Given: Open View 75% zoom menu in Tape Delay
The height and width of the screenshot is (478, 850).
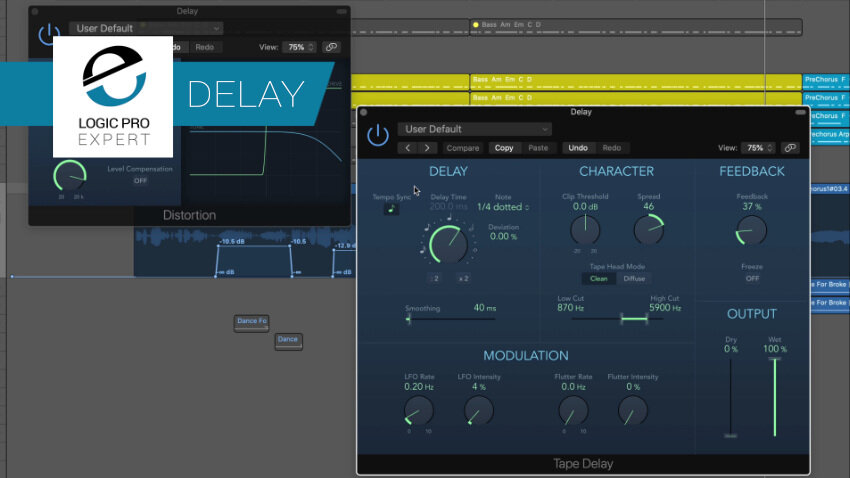Looking at the screenshot, I should [x=759, y=148].
